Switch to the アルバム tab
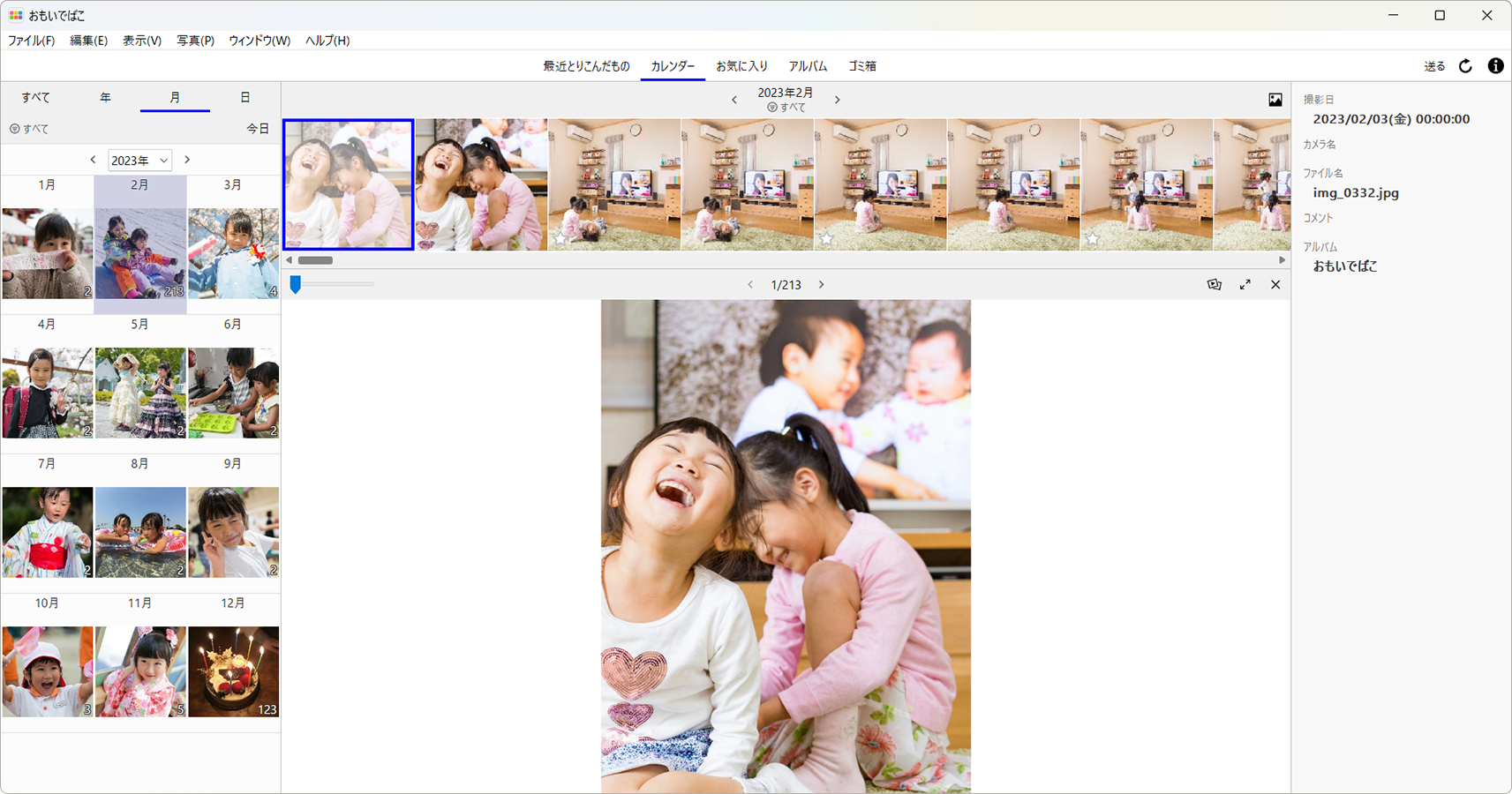The width and height of the screenshot is (1512, 794). tap(809, 65)
